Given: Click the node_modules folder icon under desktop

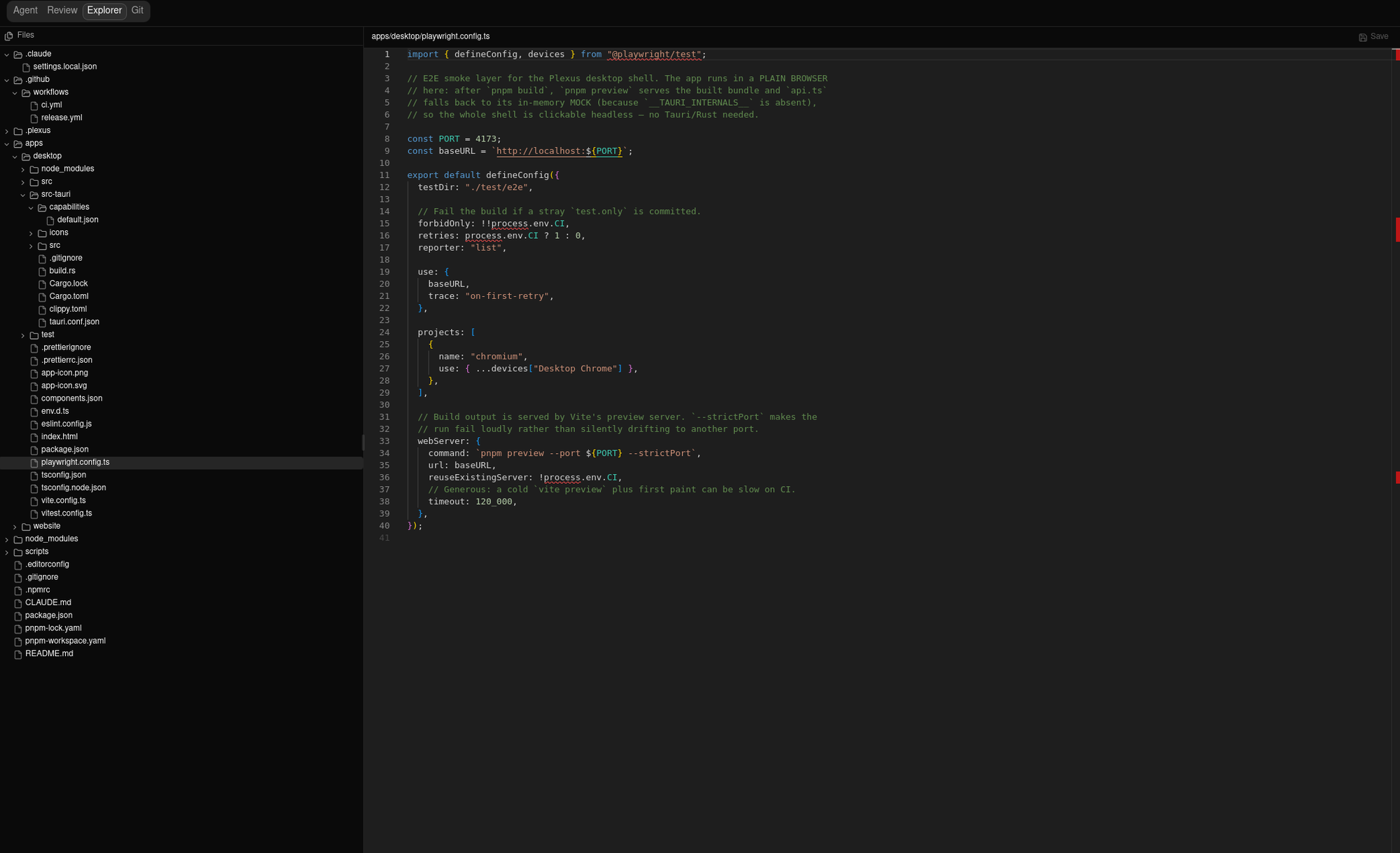Looking at the screenshot, I should (x=34, y=169).
